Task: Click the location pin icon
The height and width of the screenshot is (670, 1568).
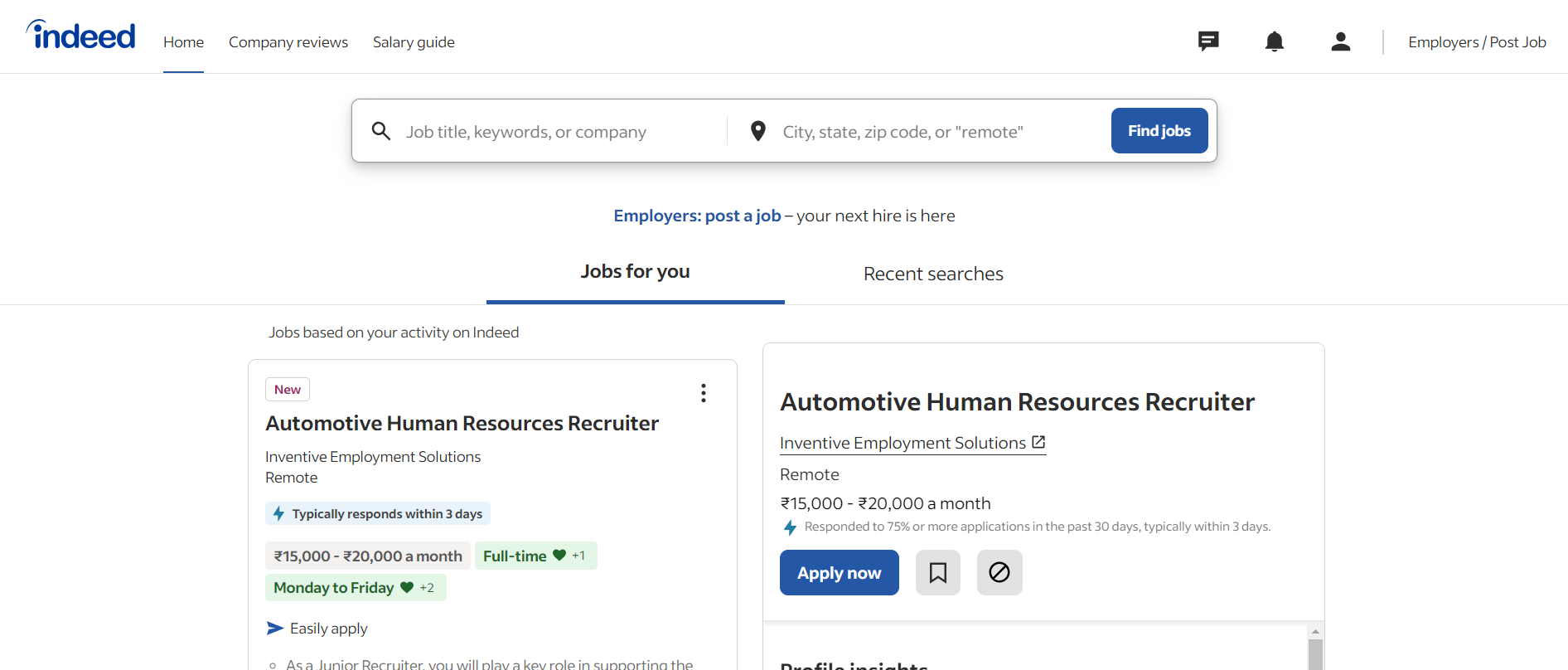Action: (757, 131)
